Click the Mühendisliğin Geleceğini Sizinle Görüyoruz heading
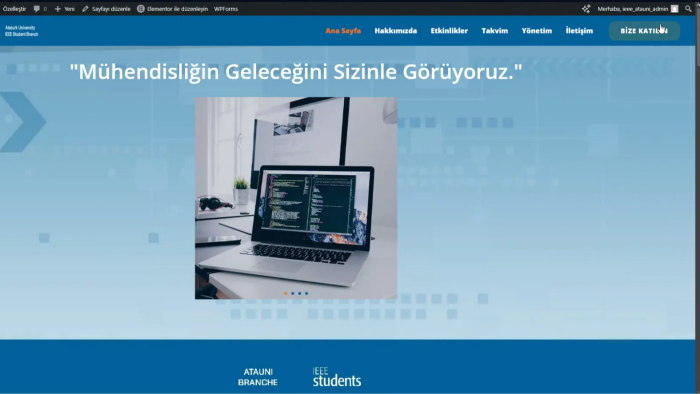 296,71
